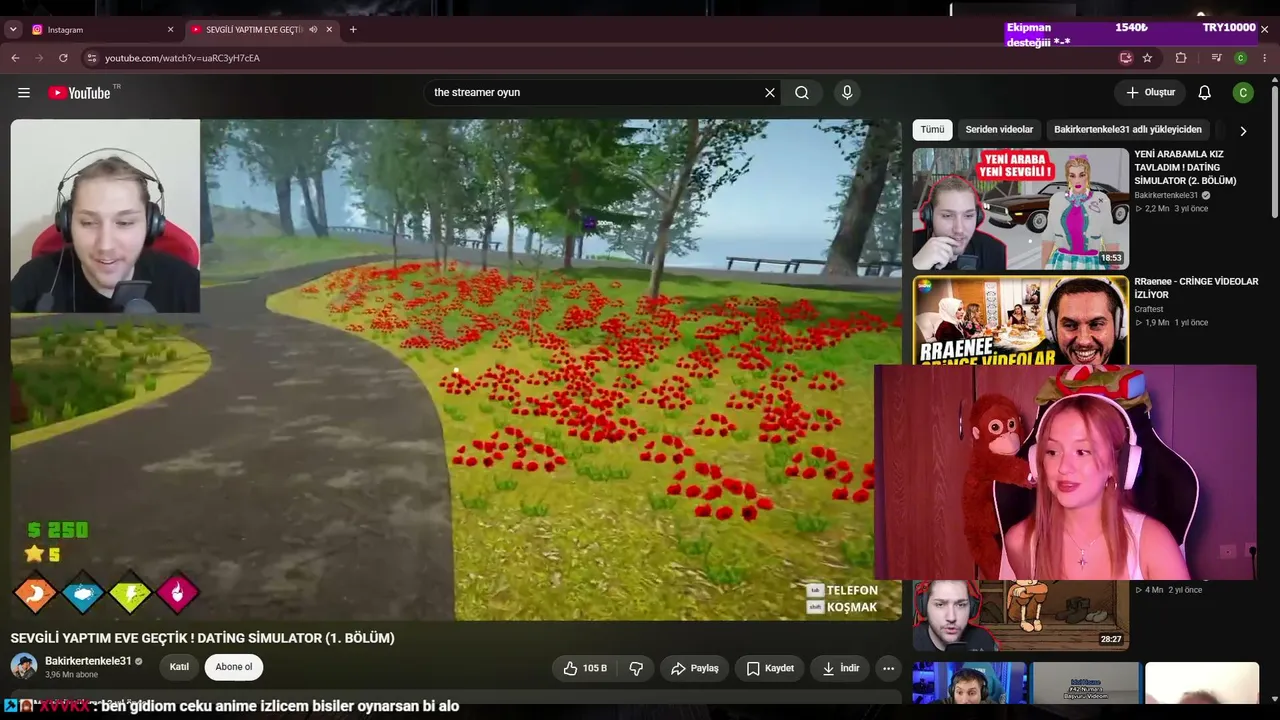Click the 3,96 Mn abone subscriber count
Viewport: 1280px width, 720px height.
point(72,675)
